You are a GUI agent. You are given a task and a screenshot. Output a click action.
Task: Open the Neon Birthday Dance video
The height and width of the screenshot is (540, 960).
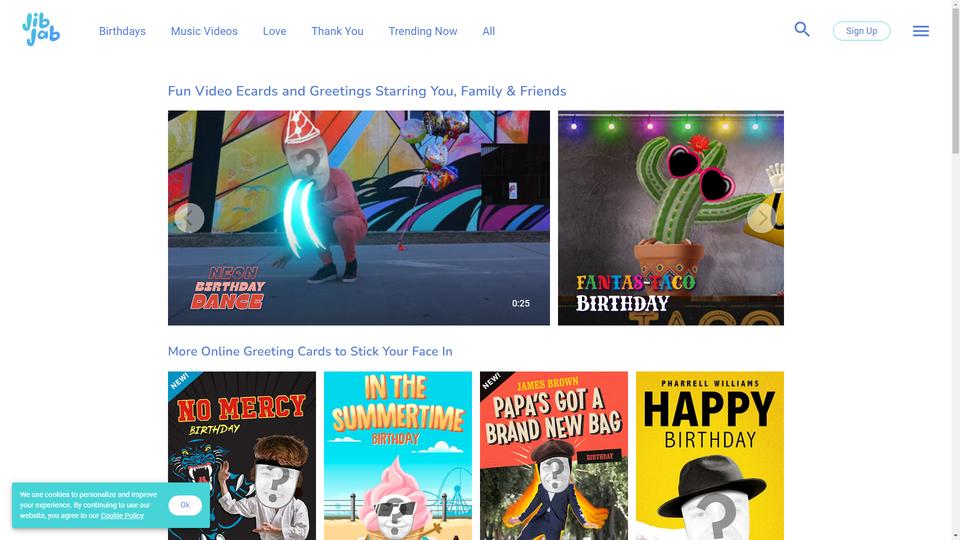click(359, 218)
